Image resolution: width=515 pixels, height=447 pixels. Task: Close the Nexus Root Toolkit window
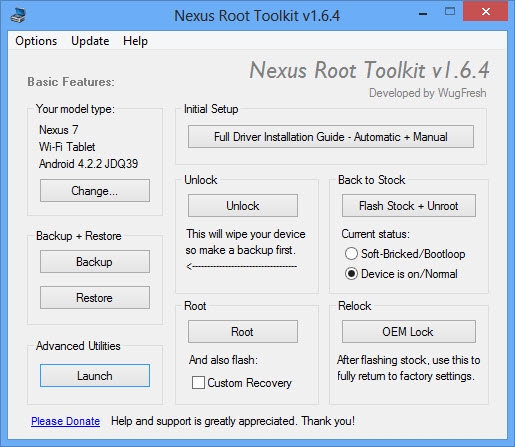tap(485, 12)
